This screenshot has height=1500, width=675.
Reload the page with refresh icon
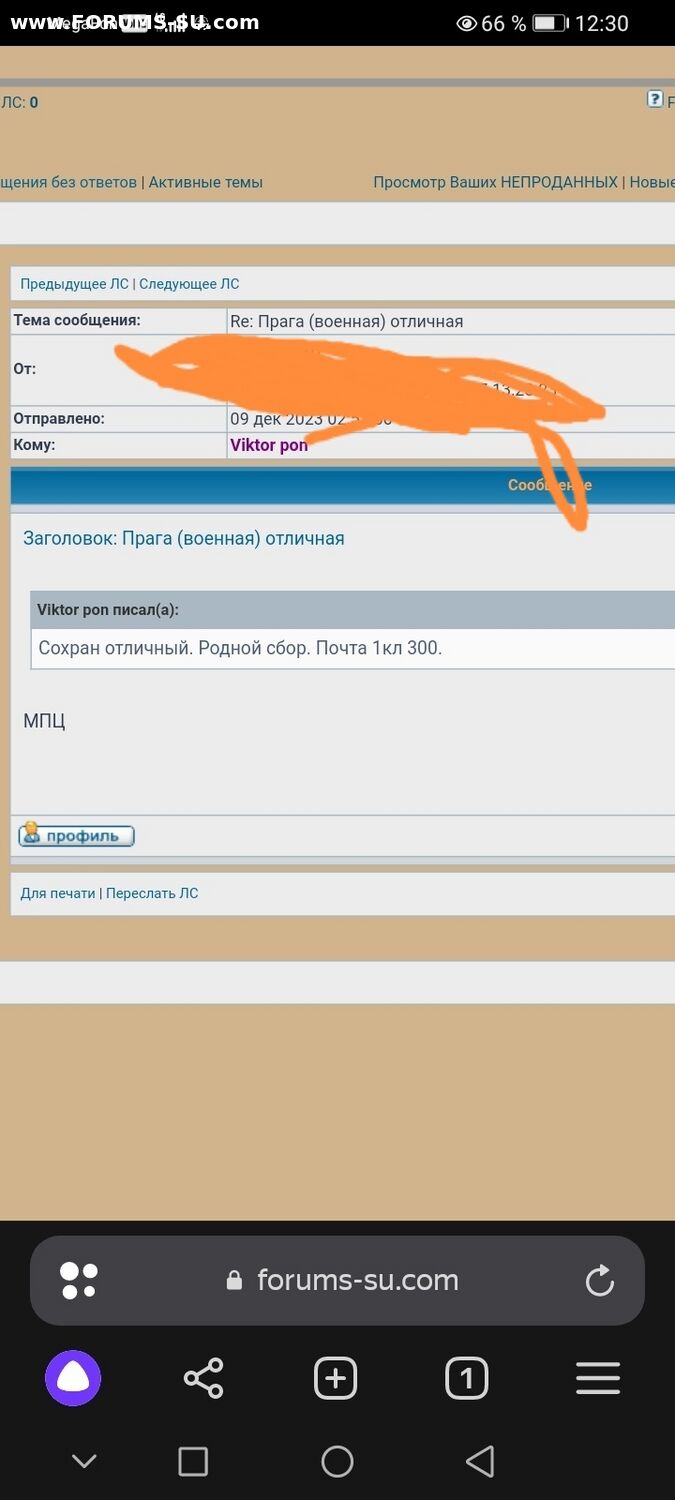[599, 1280]
